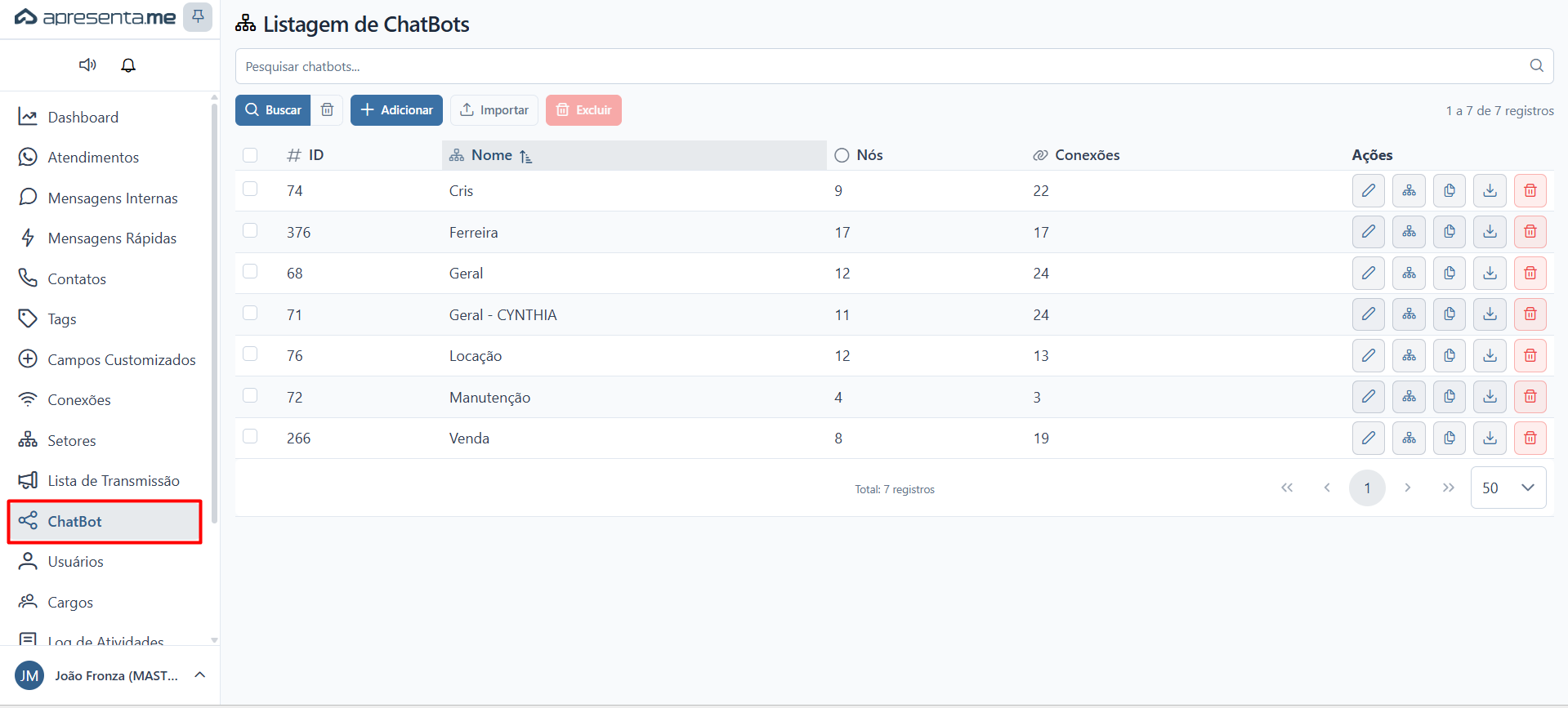This screenshot has height=708, width=1568.
Task: Go to the next page arrow
Action: (1407, 488)
